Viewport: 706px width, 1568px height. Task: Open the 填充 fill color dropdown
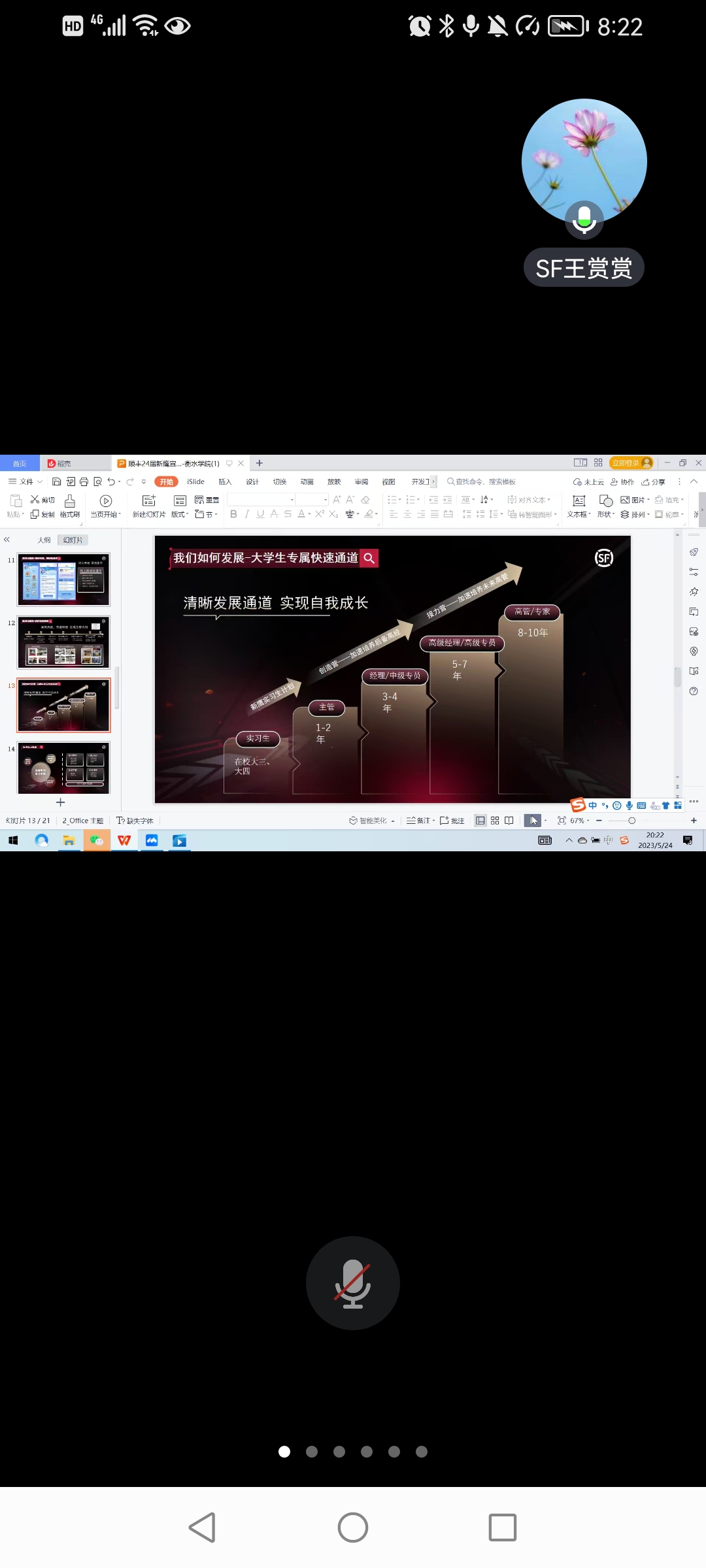pos(670,500)
